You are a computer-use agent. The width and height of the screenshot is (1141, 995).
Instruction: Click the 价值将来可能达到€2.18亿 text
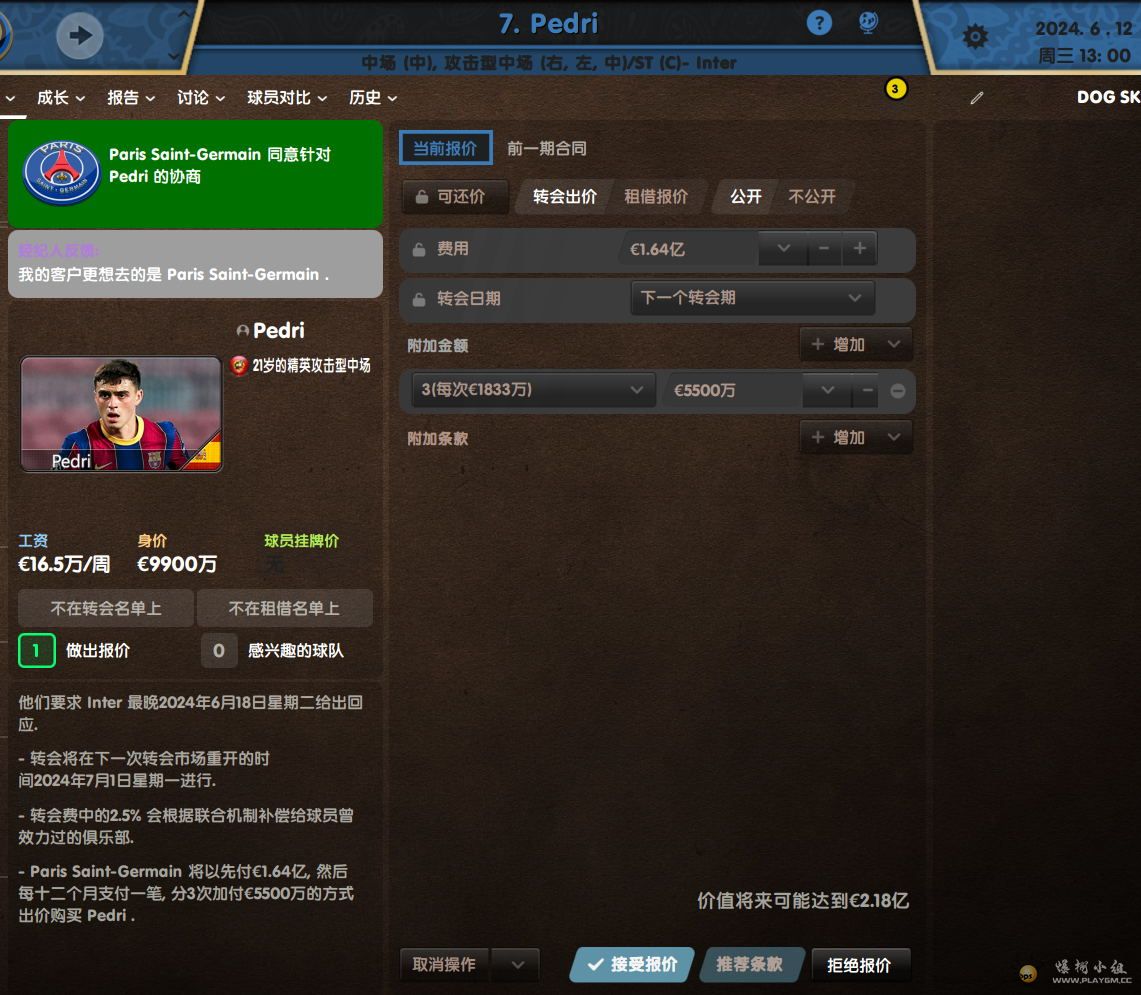(803, 901)
